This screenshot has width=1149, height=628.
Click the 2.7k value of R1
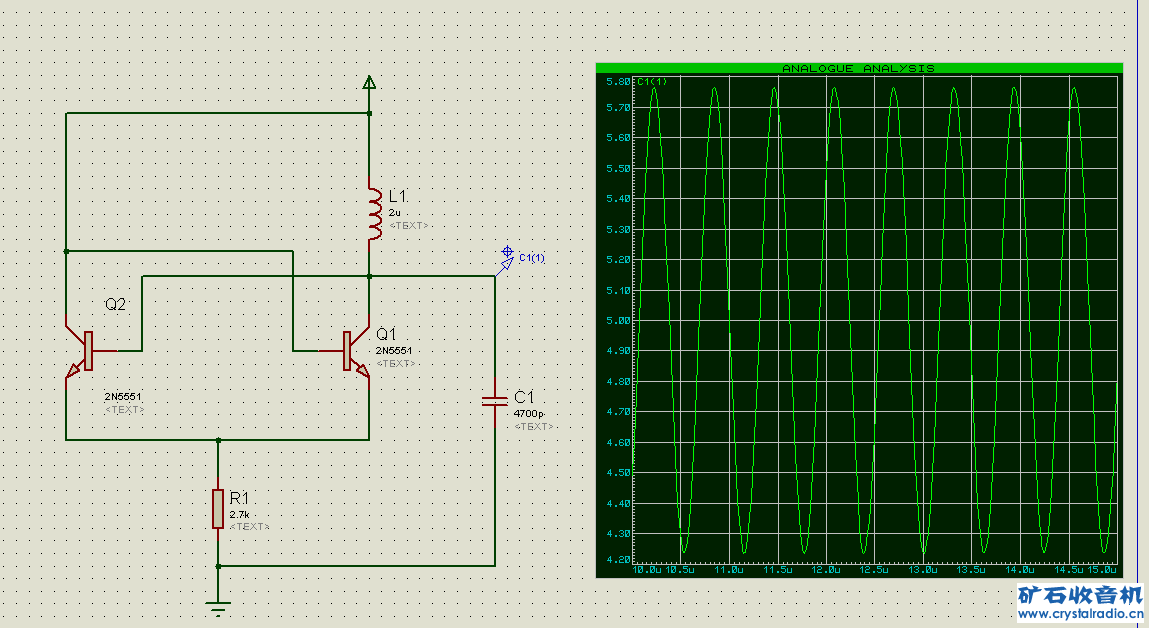click(239, 514)
